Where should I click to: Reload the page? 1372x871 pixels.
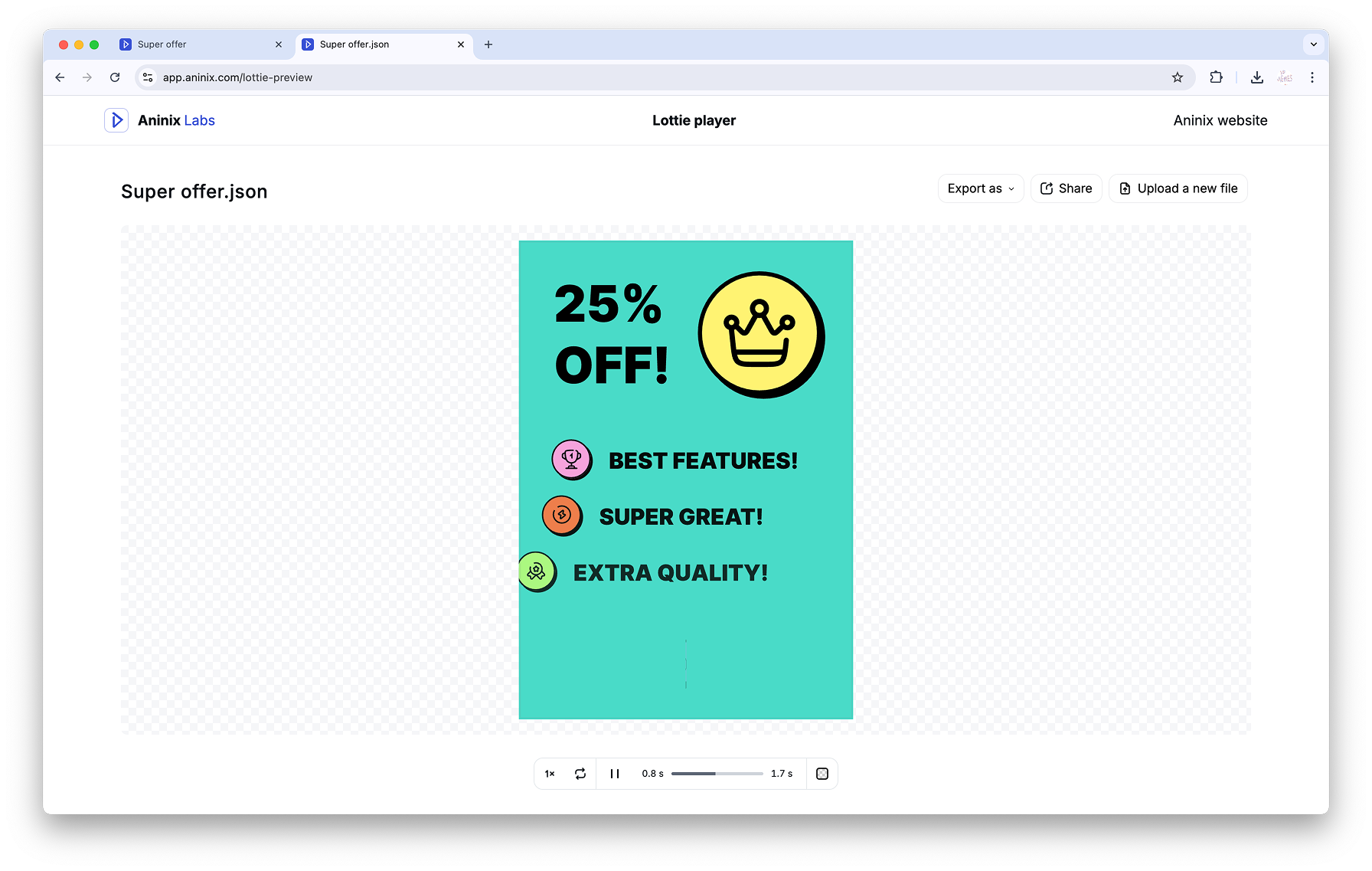tap(115, 77)
